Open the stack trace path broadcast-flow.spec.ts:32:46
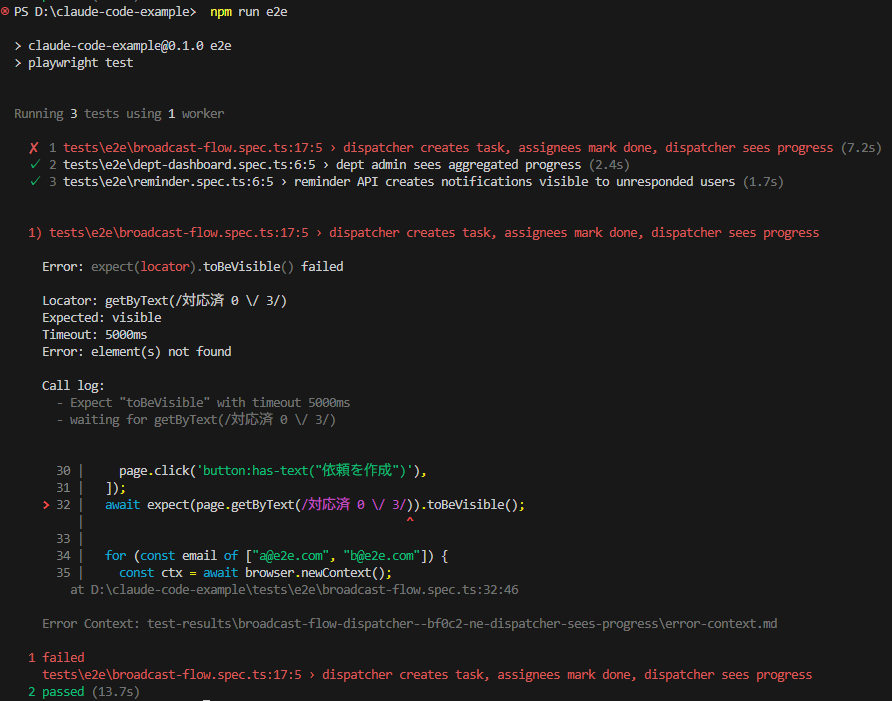Viewport: 892px width, 701px height. 305,590
